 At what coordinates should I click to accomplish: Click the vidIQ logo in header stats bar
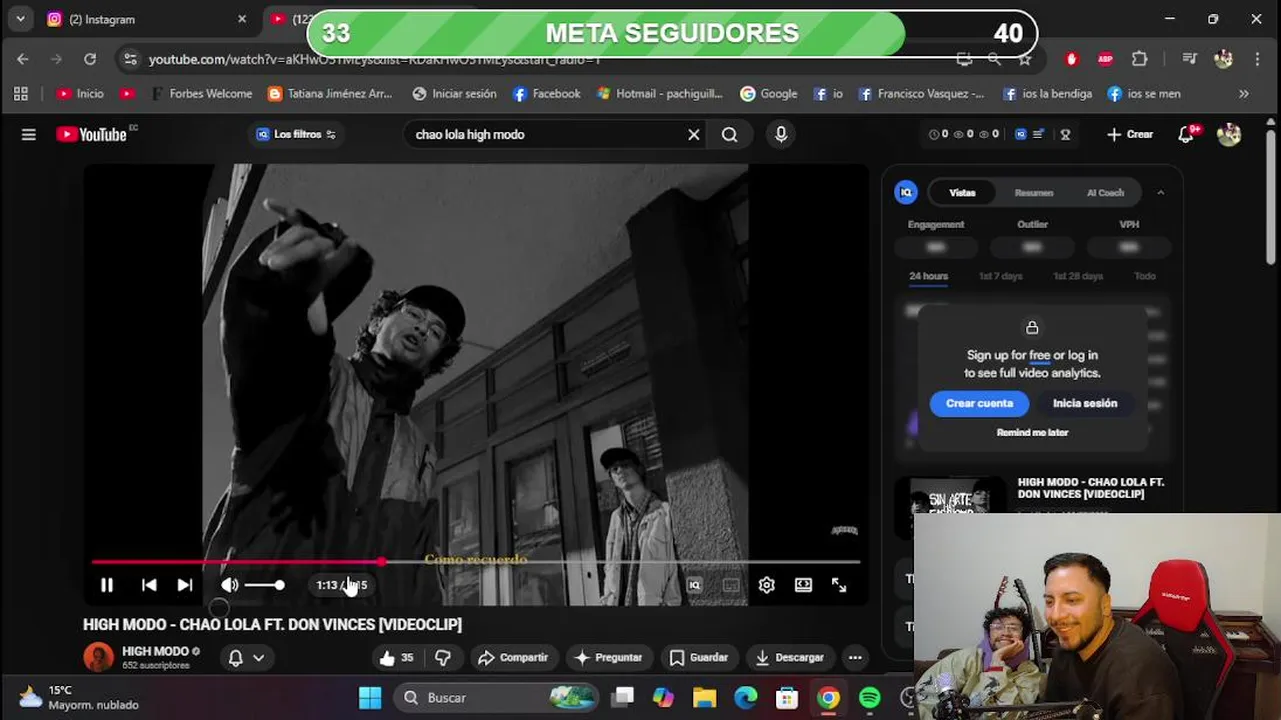click(x=1021, y=134)
